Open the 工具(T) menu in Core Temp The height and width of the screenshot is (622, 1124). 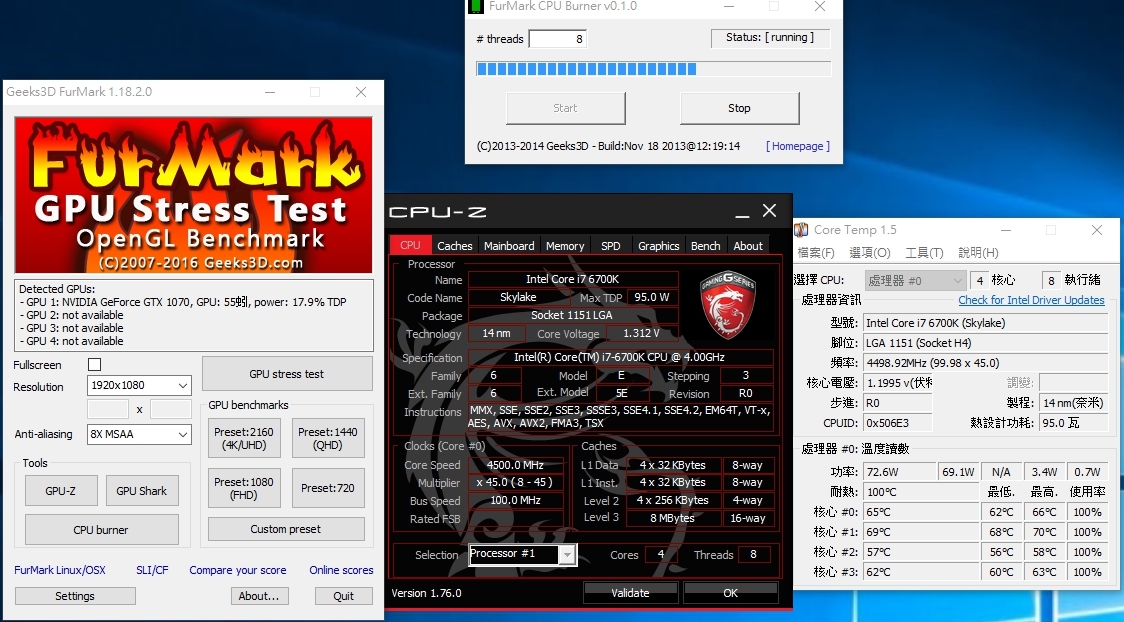(924, 253)
